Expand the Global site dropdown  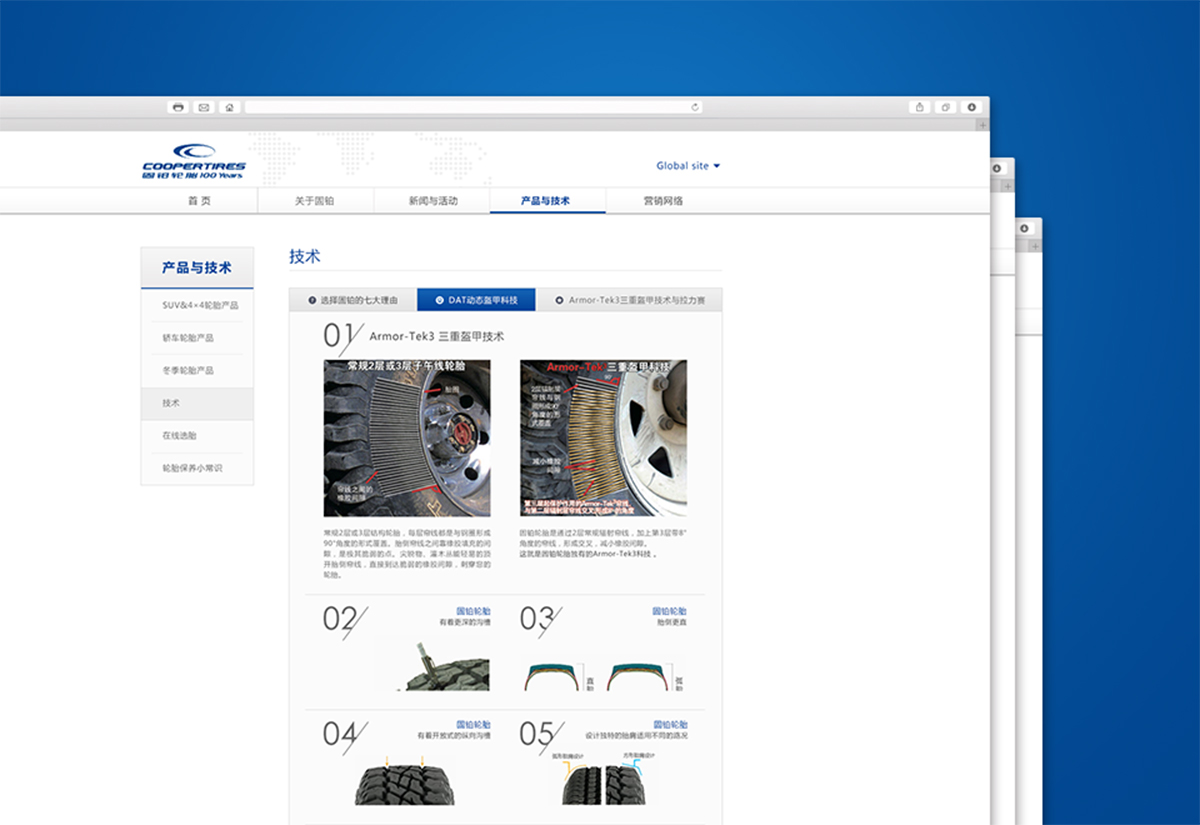(688, 166)
